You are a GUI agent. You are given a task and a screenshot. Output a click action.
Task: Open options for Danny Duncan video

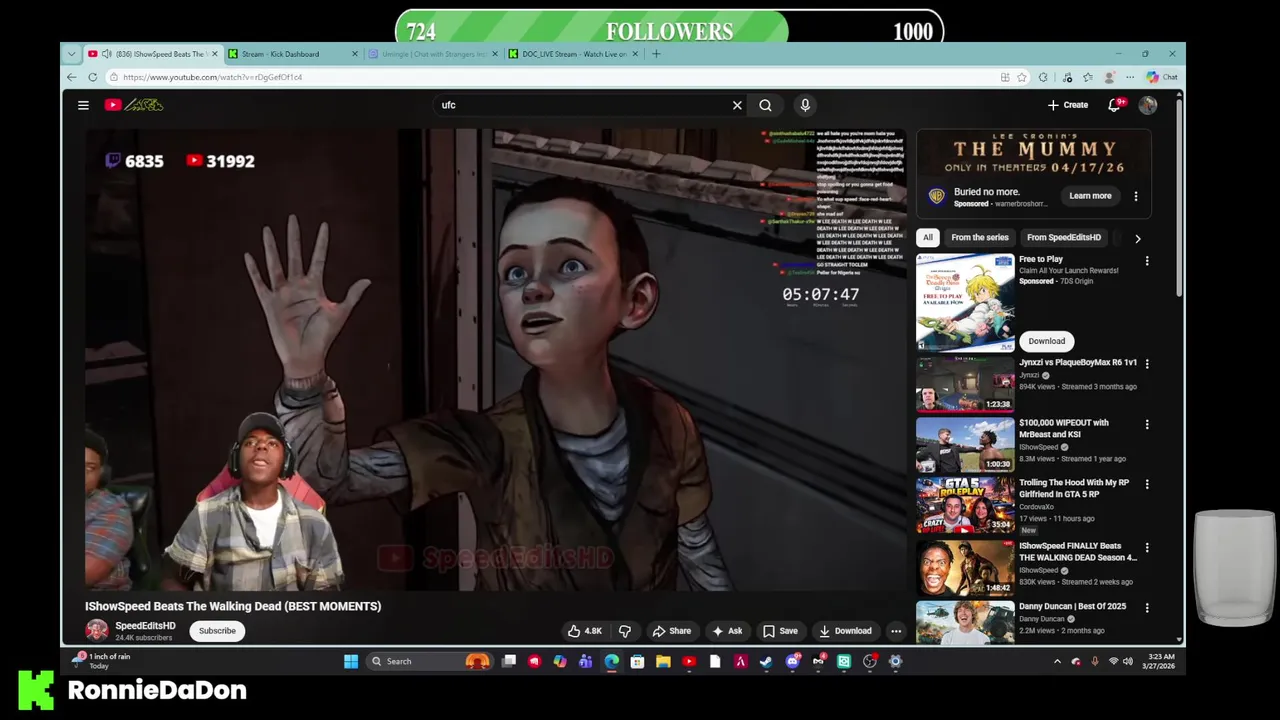1147,608
